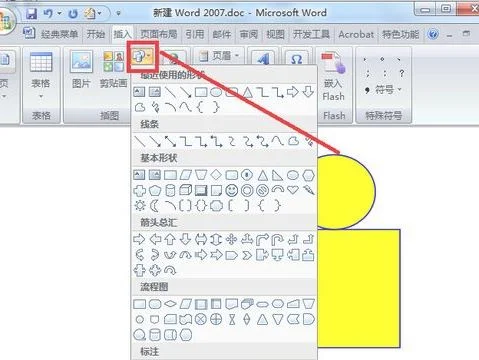This screenshot has width=479, height=360.
Task: Choose the moon shape in 基本形状
Action: [x=155, y=205]
